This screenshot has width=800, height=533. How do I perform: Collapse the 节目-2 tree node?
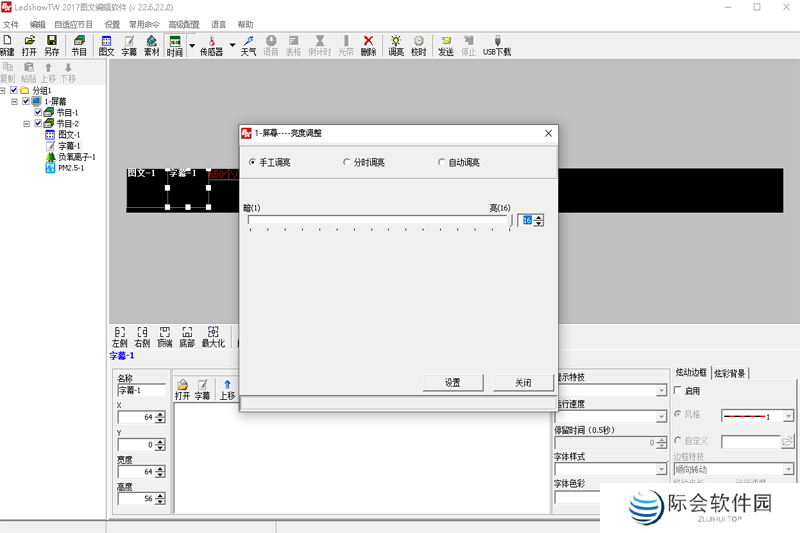click(27, 123)
